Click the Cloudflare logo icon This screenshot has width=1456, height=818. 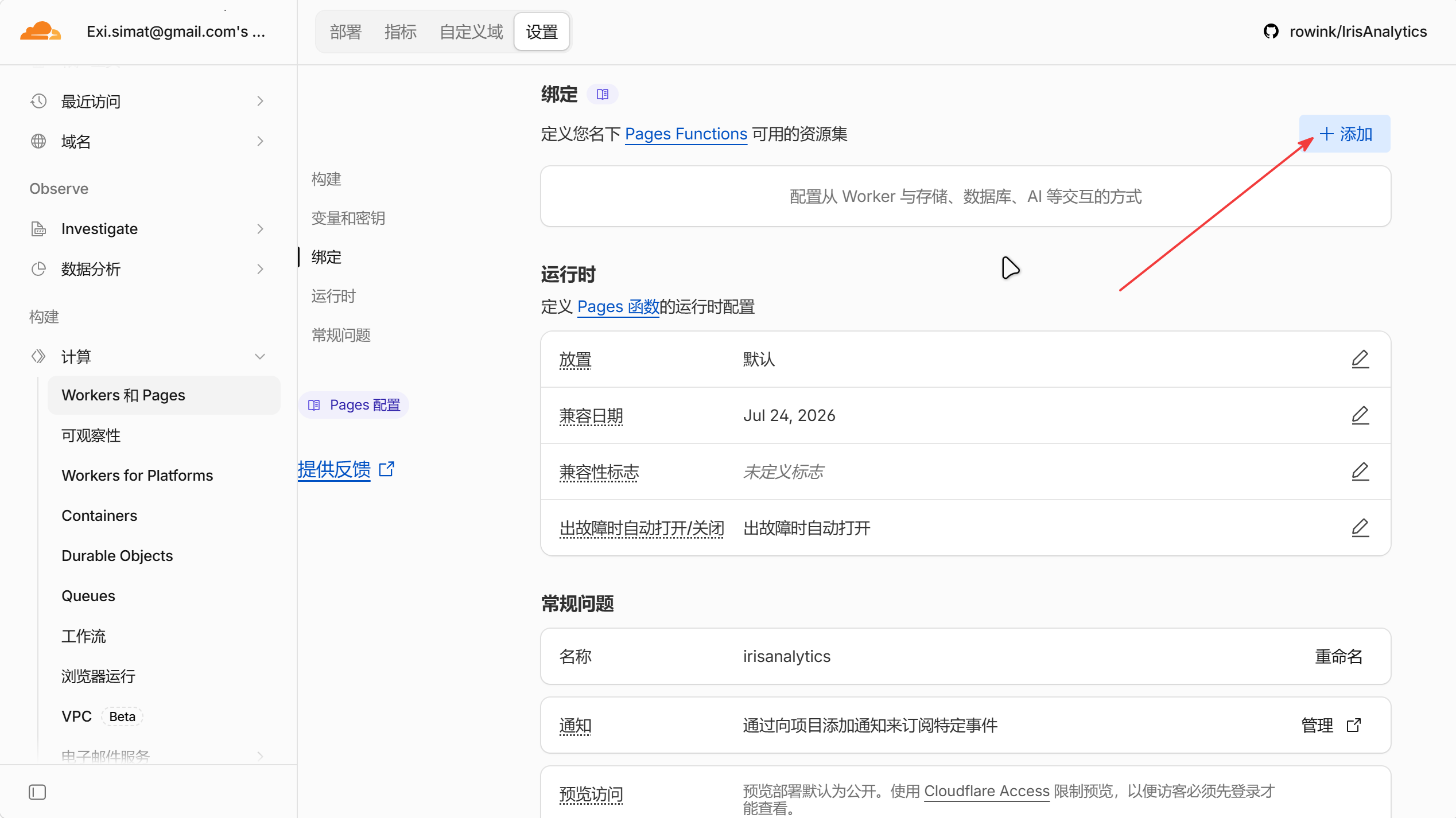(40, 31)
